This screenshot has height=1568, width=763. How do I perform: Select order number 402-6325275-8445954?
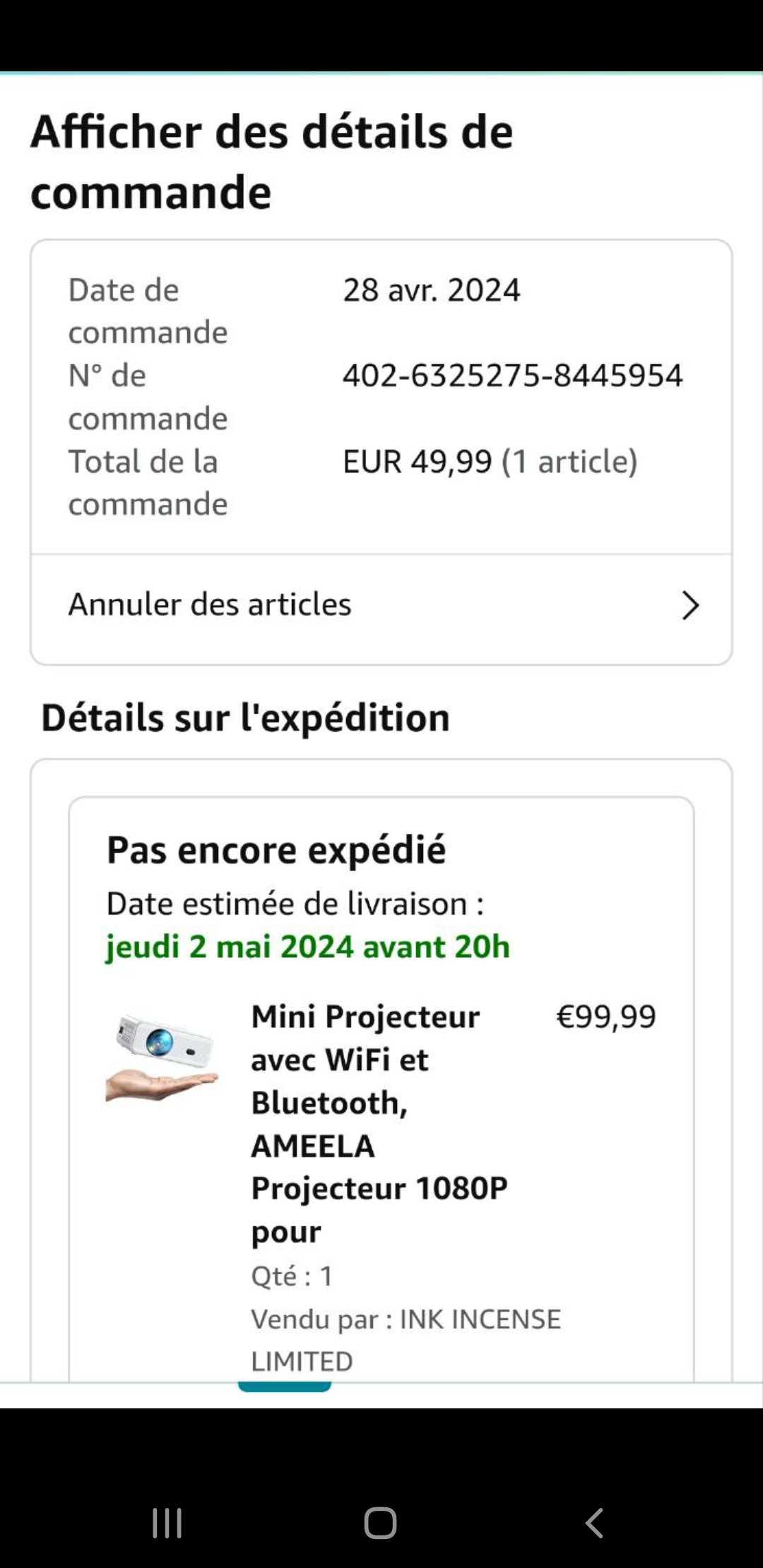coord(512,375)
